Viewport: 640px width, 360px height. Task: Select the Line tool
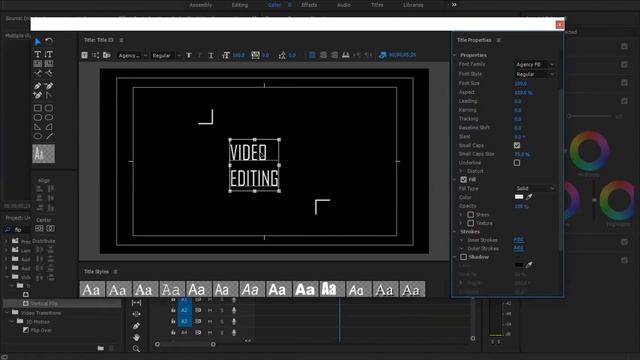click(x=49, y=136)
